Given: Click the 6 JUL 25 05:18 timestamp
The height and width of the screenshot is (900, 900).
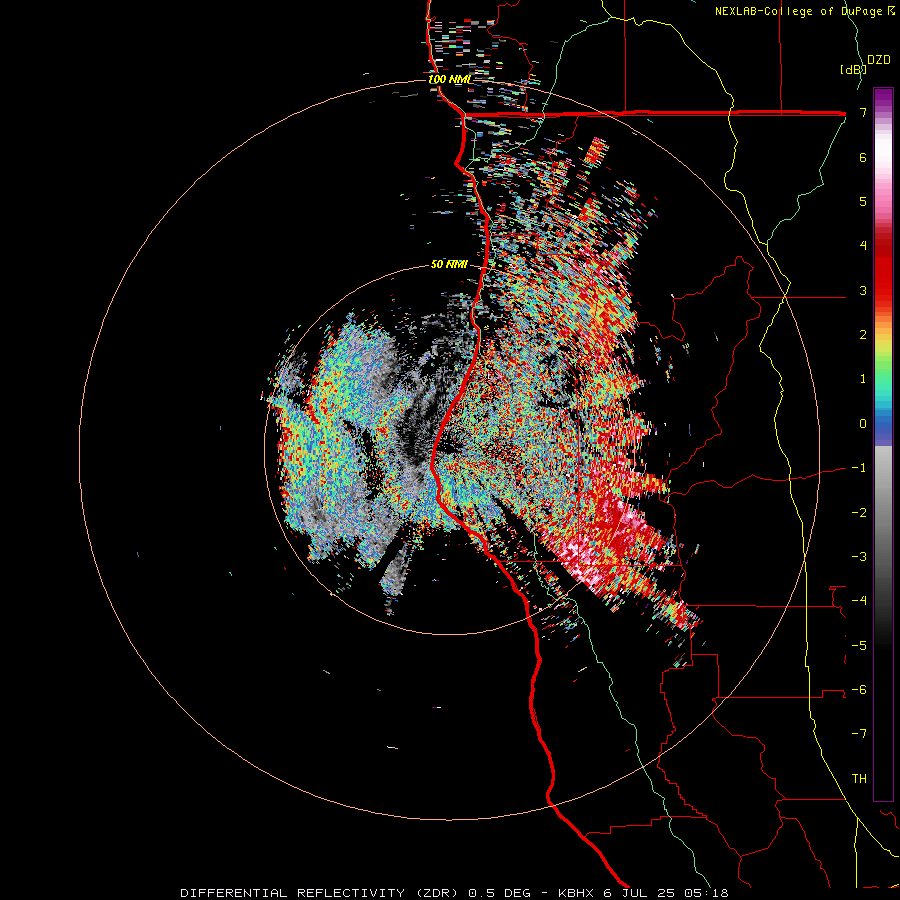Looking at the screenshot, I should 666,893.
